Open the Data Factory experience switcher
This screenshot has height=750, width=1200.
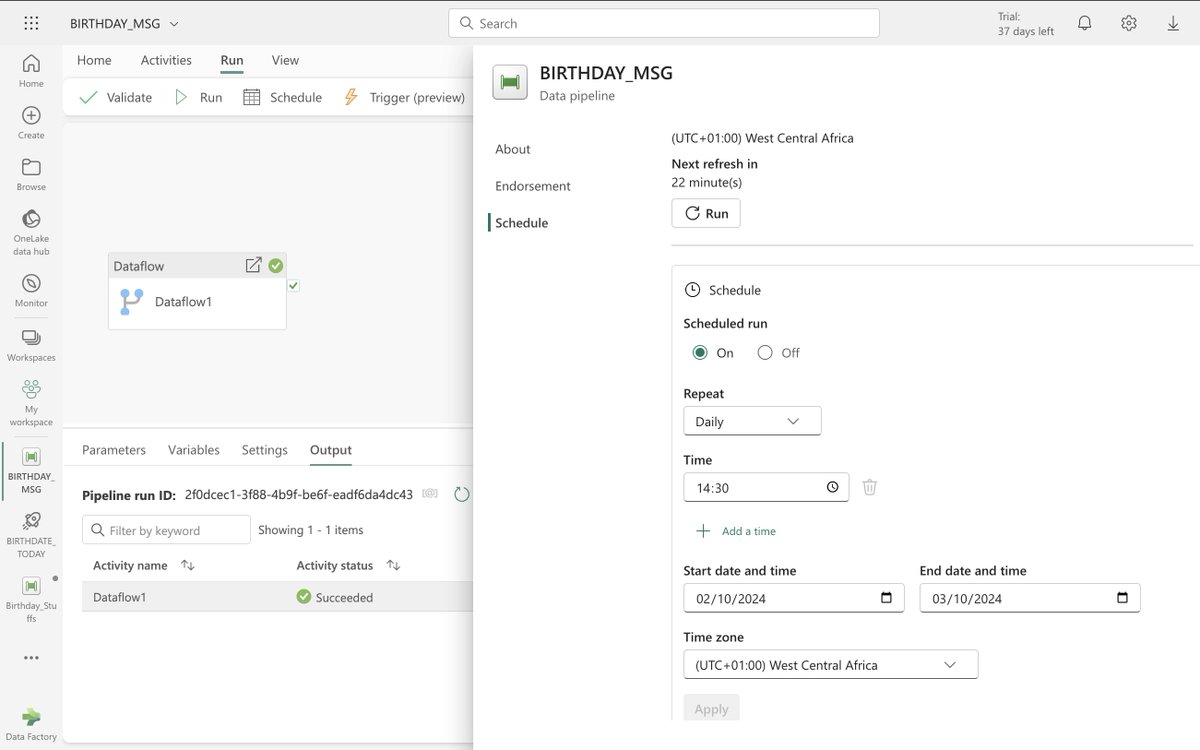tap(31, 725)
